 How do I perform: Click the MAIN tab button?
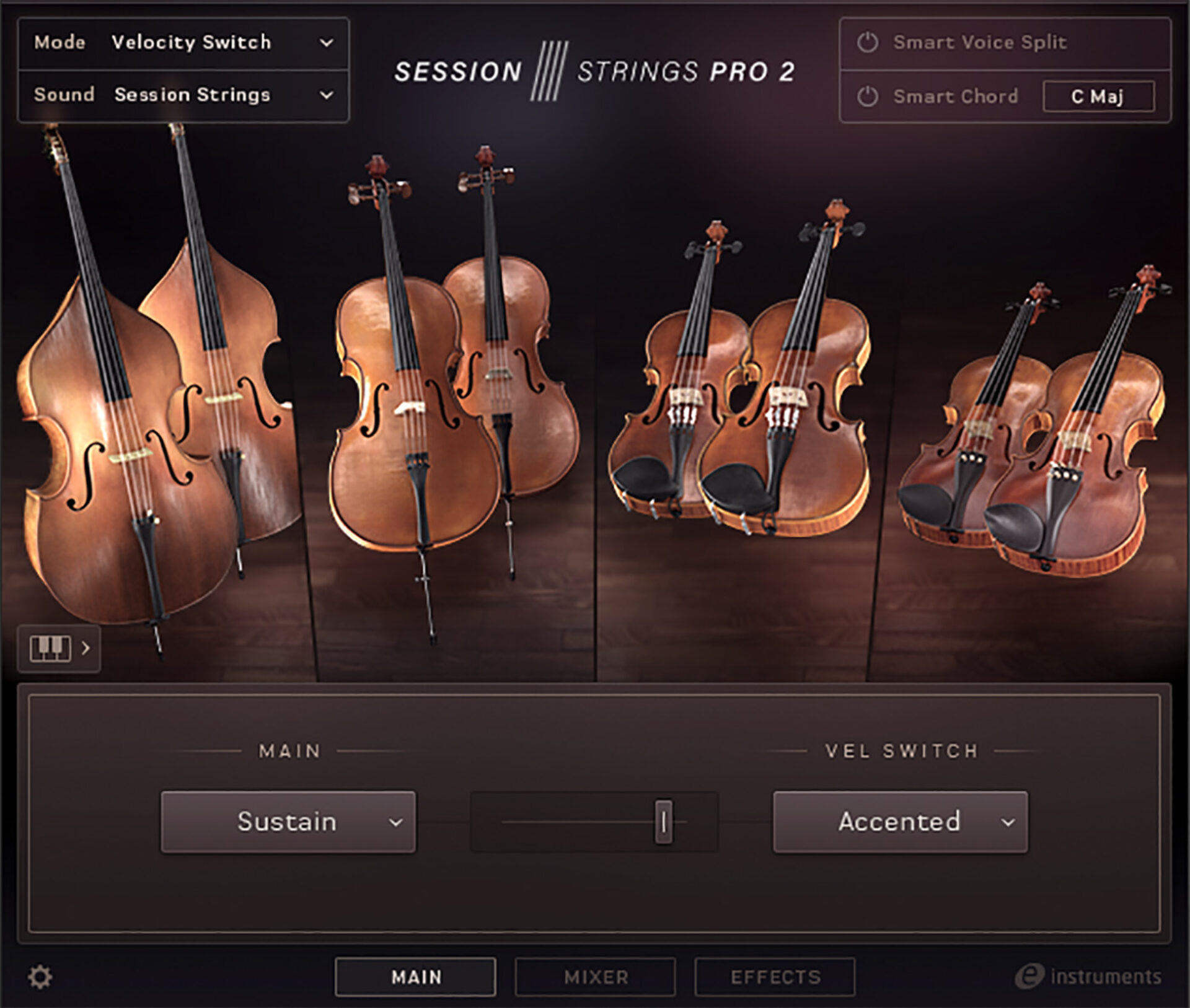tap(416, 976)
